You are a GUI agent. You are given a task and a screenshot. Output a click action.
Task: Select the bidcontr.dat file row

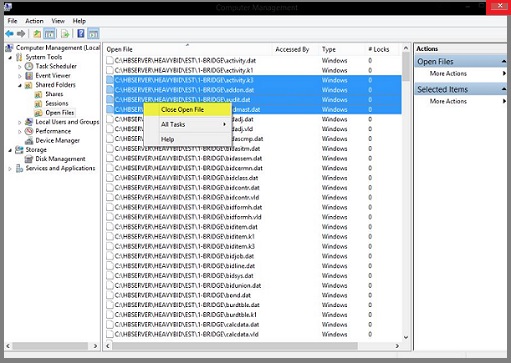[253, 188]
